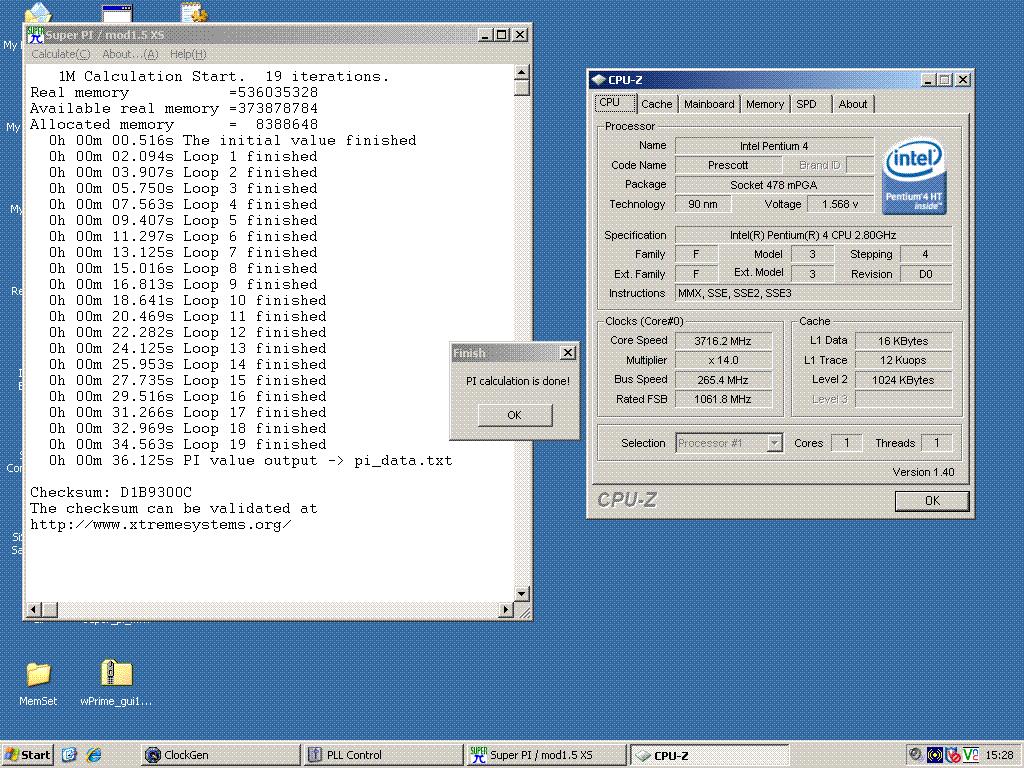Click the L1 Data value 16 KBytes
This screenshot has width=1024, height=768.
(x=903, y=341)
